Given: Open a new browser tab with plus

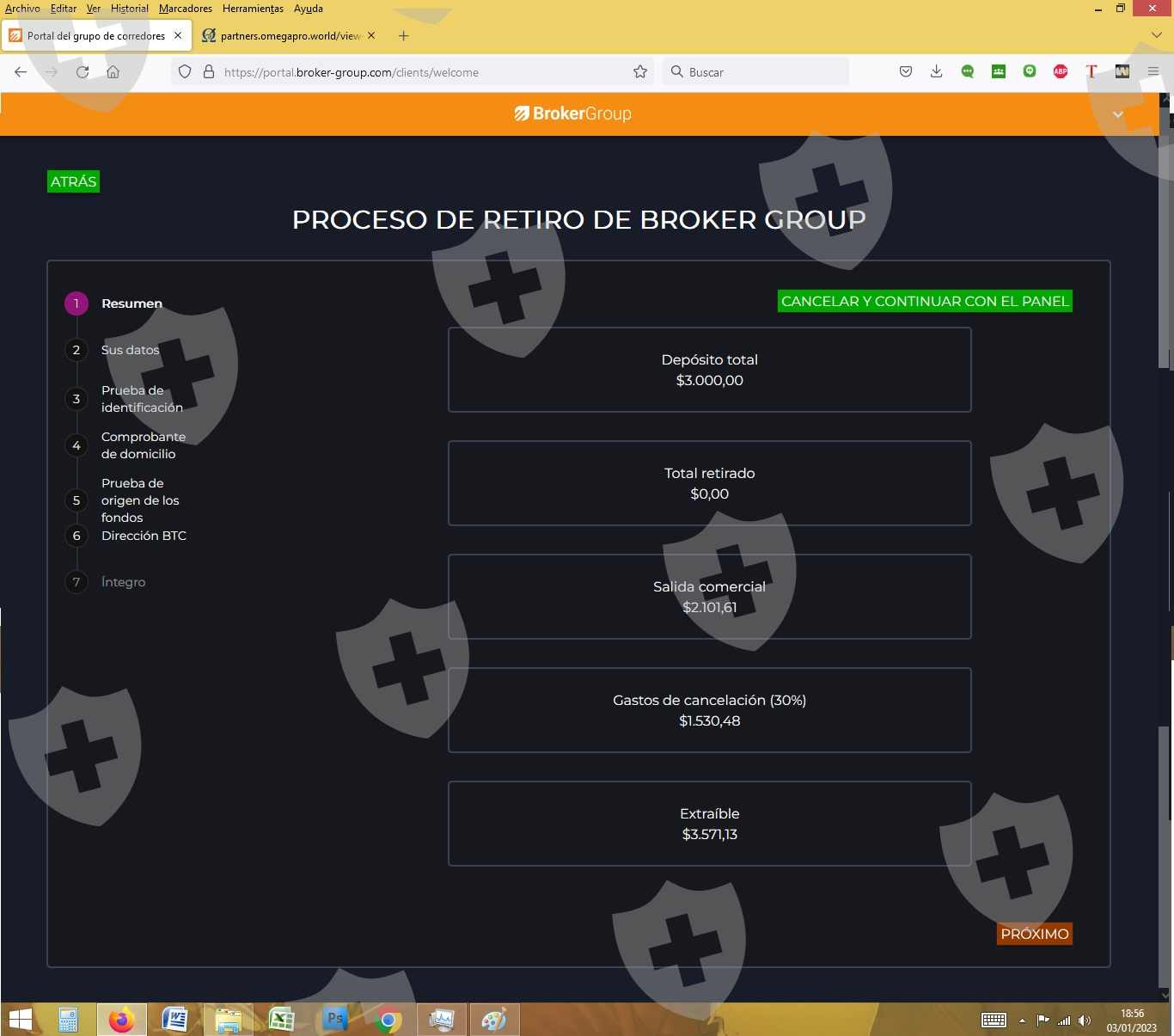Looking at the screenshot, I should 403,36.
